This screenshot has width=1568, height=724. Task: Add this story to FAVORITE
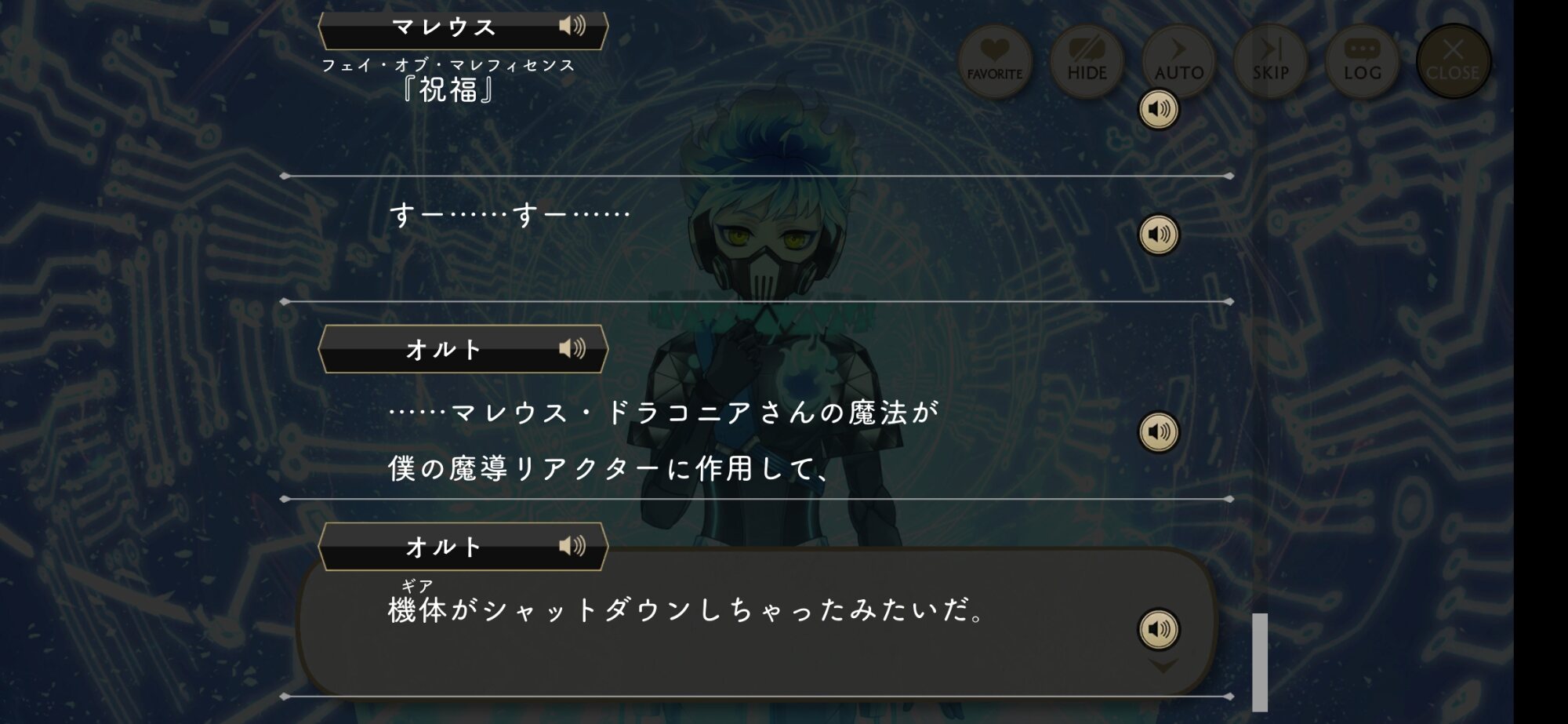click(x=995, y=61)
